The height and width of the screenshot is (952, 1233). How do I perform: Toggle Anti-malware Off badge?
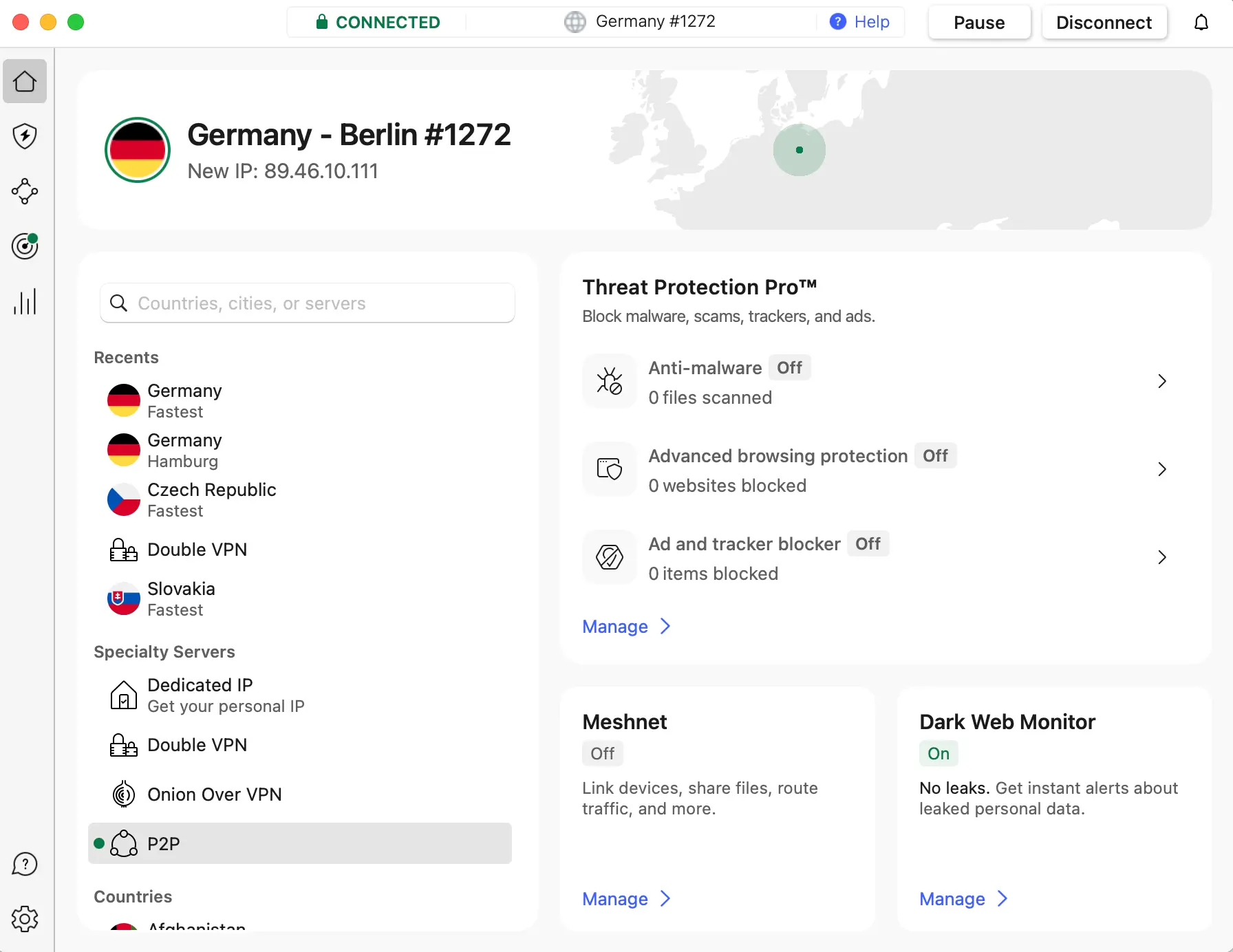(789, 368)
